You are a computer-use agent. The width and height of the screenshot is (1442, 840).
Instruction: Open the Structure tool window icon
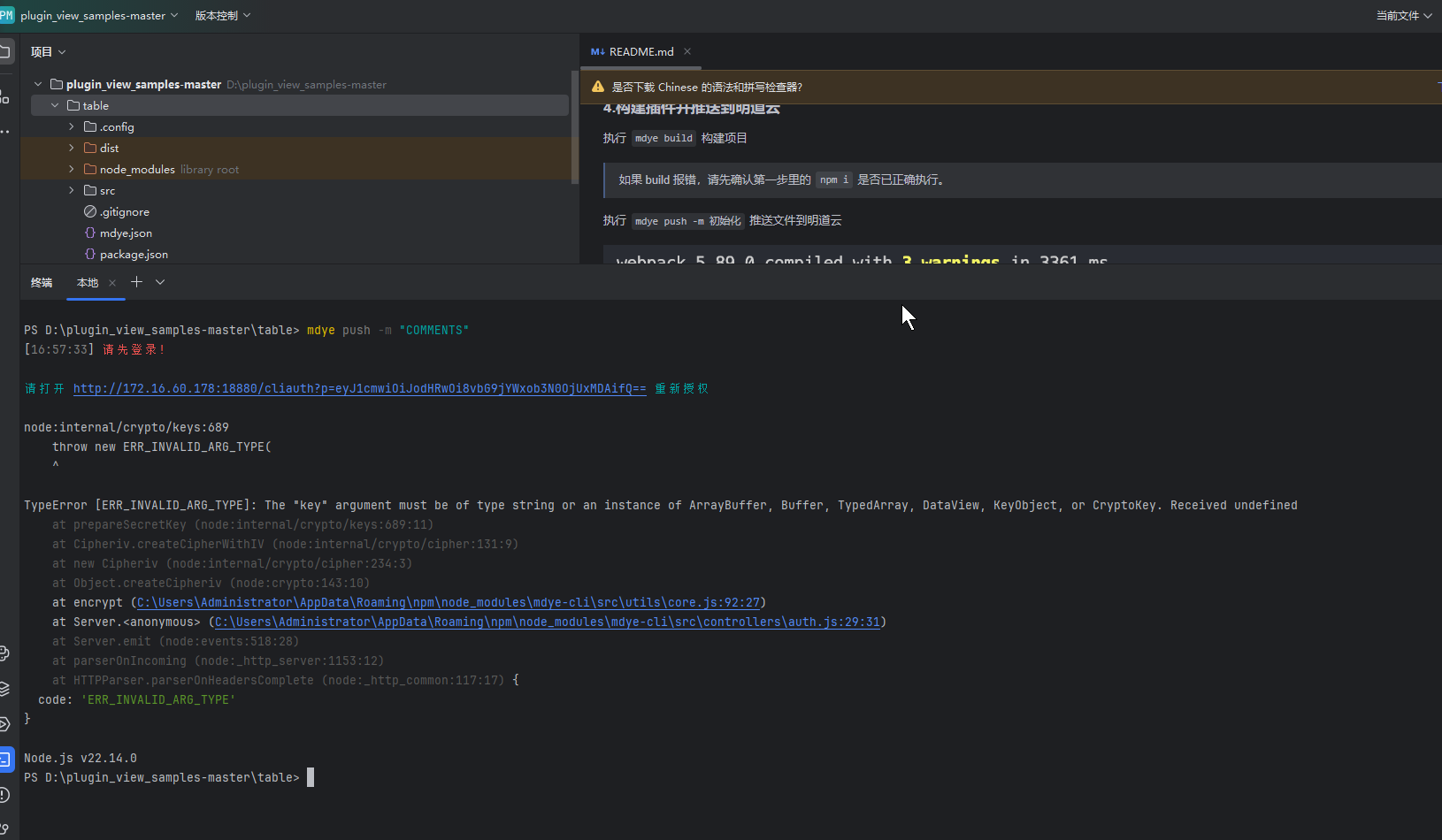click(4, 96)
